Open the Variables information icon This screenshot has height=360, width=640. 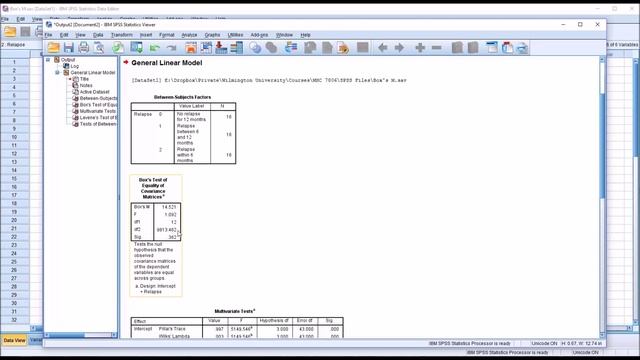click(x=236, y=48)
